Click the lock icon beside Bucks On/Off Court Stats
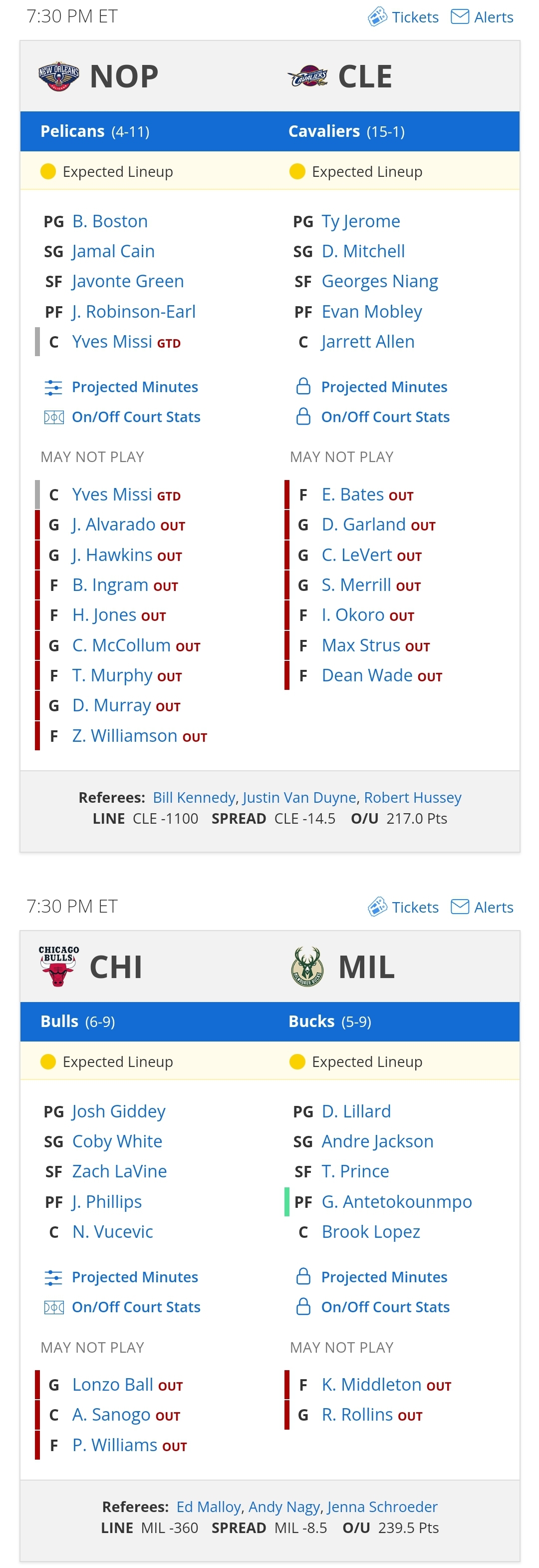This screenshot has height=1568, width=539. 303,1306
